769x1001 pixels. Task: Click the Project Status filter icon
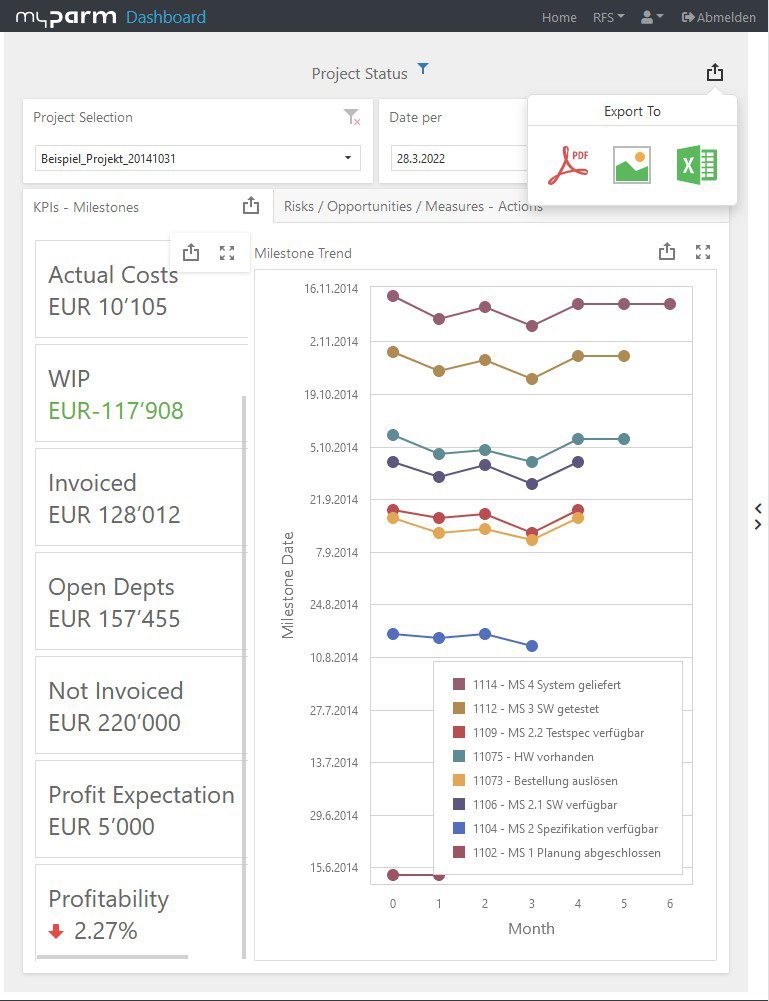pos(423,69)
